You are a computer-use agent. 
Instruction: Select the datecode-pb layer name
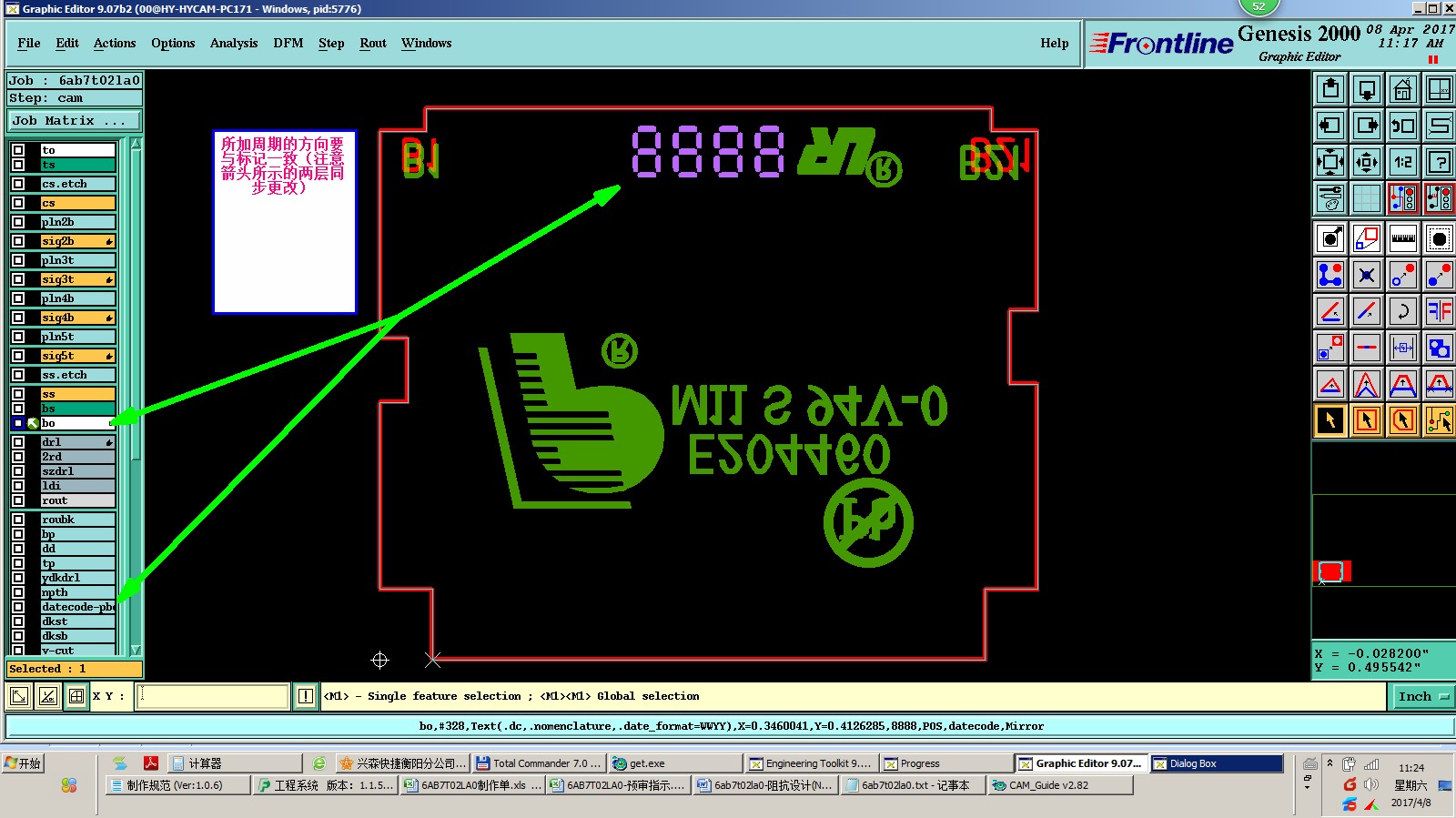(x=77, y=607)
